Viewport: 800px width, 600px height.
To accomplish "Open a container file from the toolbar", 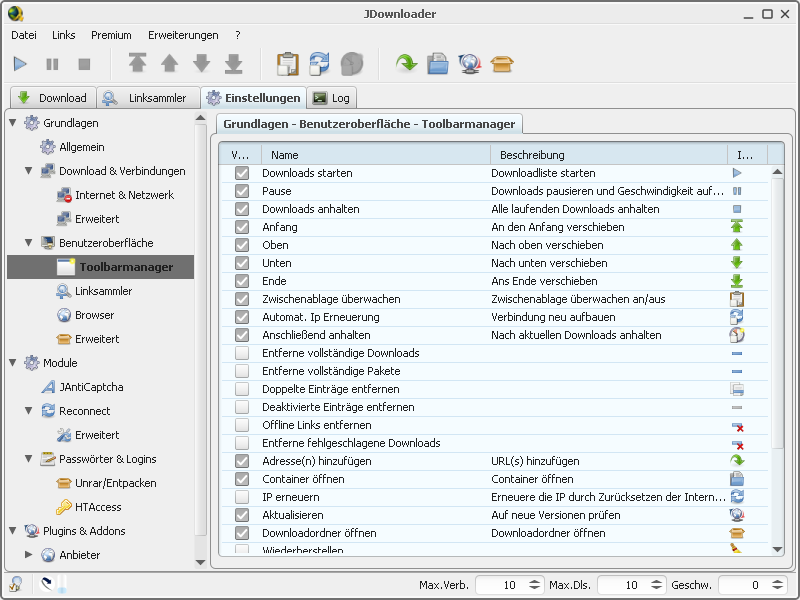I will (438, 64).
